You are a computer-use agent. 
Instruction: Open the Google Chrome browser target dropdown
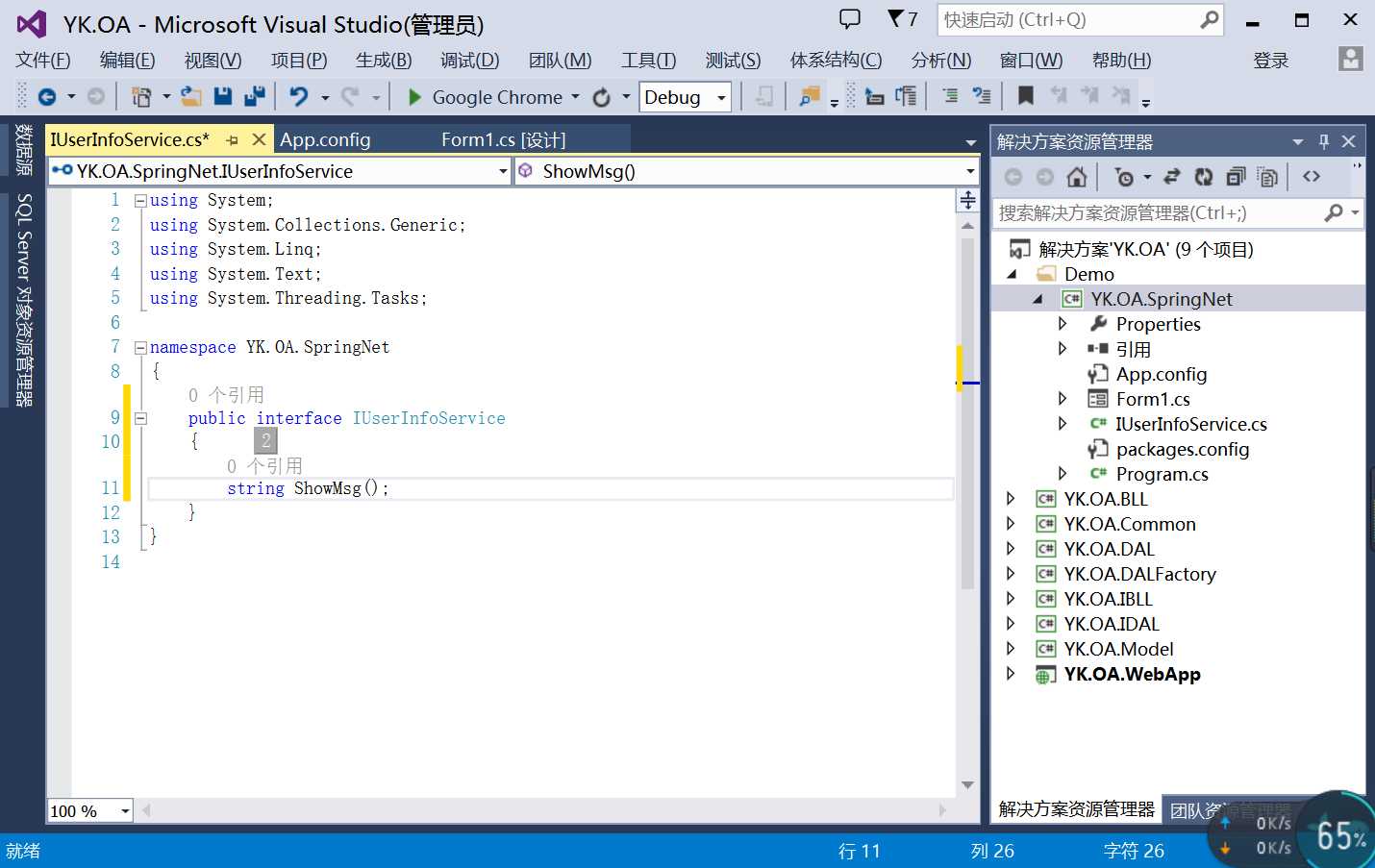576,97
